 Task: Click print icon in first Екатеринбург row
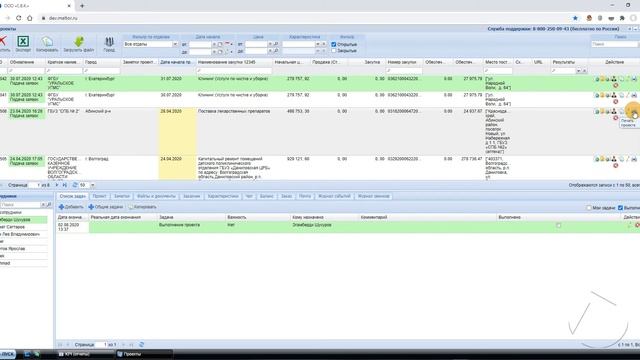point(634,79)
